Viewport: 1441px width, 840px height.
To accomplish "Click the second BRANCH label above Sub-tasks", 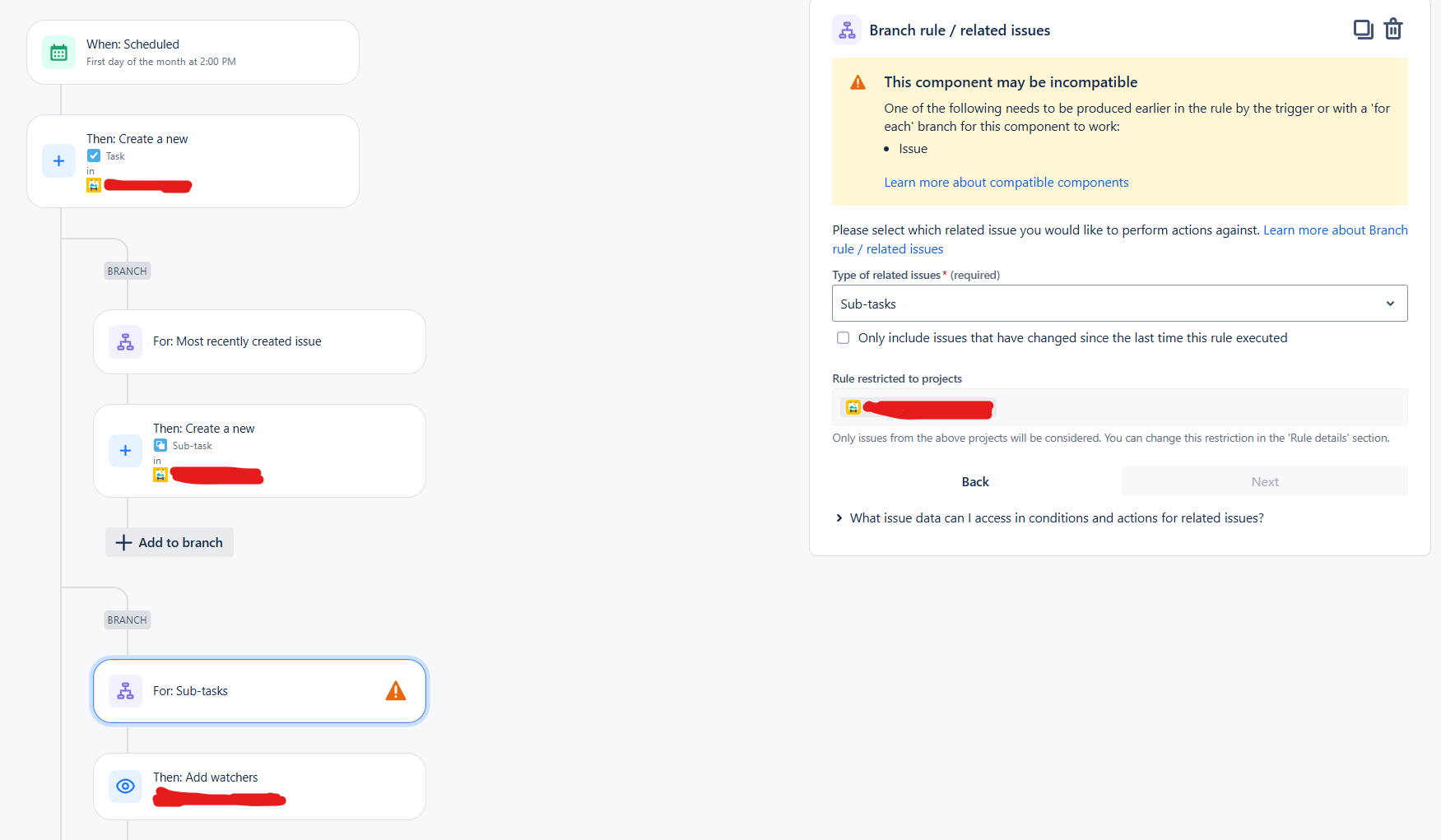I will coord(127,620).
